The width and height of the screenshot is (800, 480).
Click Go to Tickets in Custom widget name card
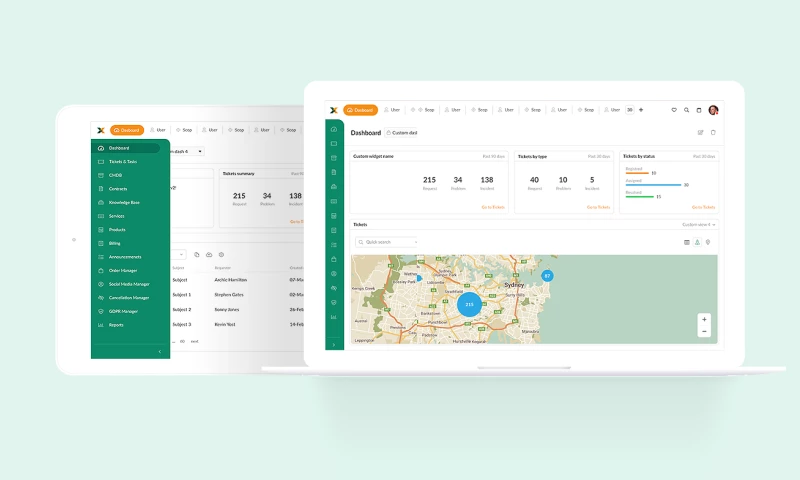coord(493,207)
